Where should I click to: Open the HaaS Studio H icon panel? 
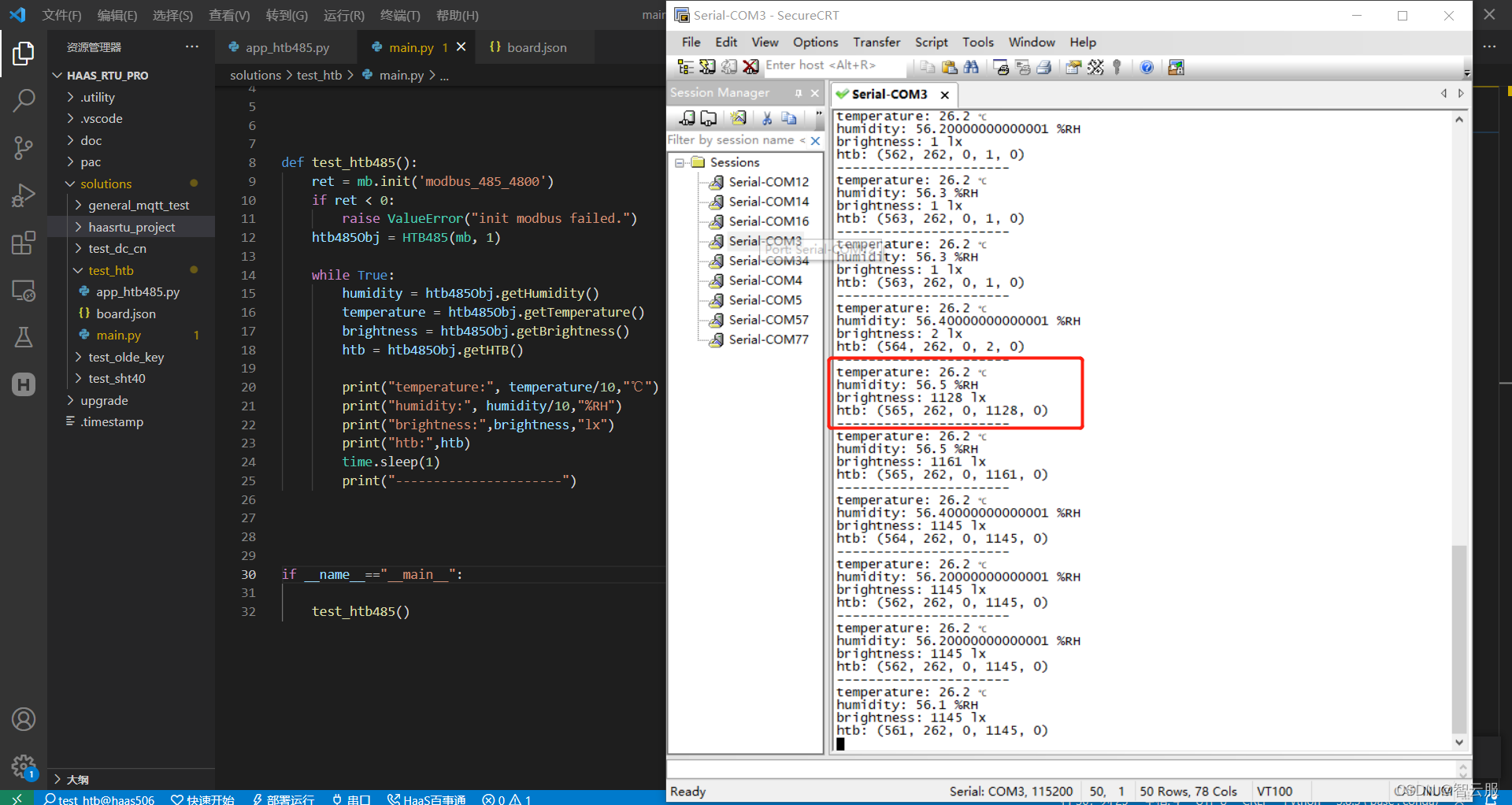[24, 384]
